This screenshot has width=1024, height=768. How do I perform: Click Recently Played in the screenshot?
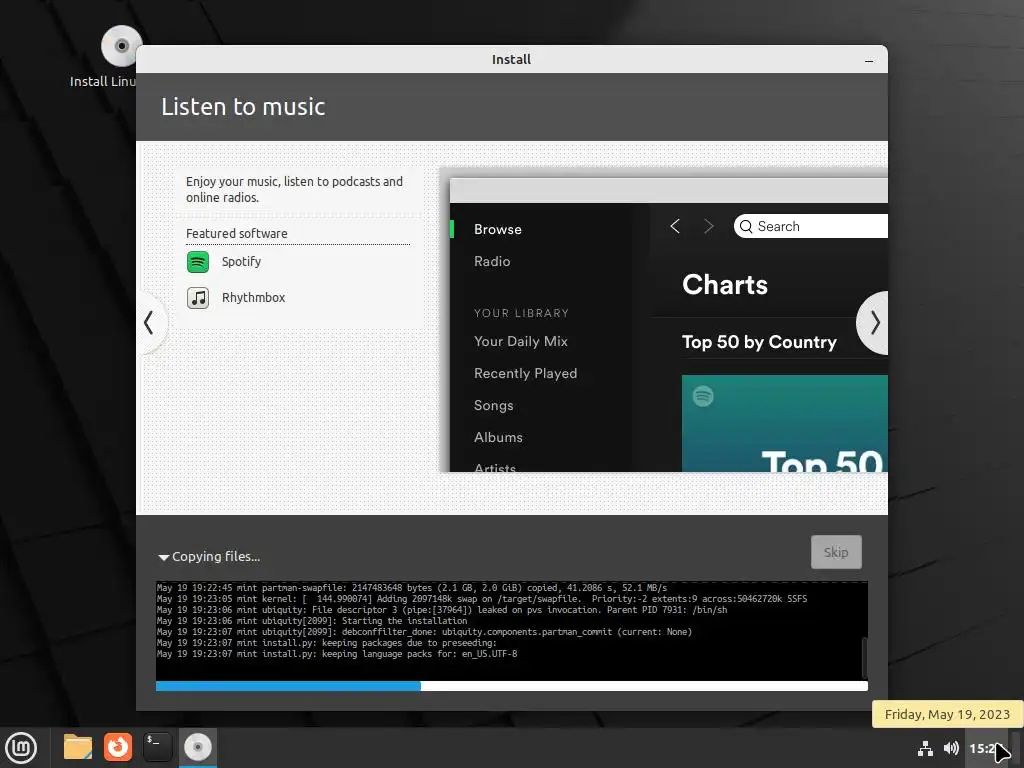click(525, 373)
